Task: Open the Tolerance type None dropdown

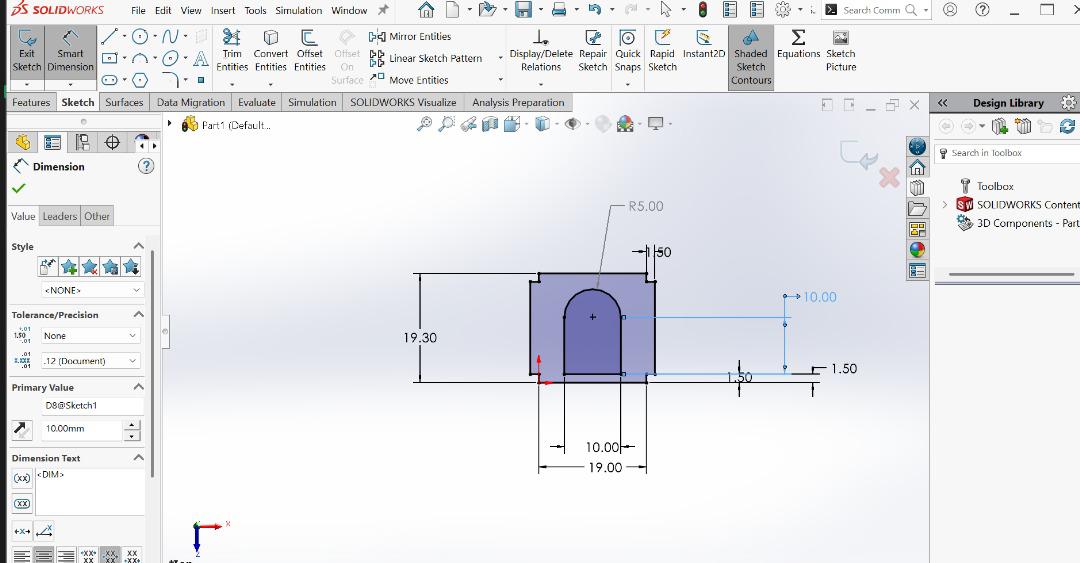Action: tap(91, 336)
